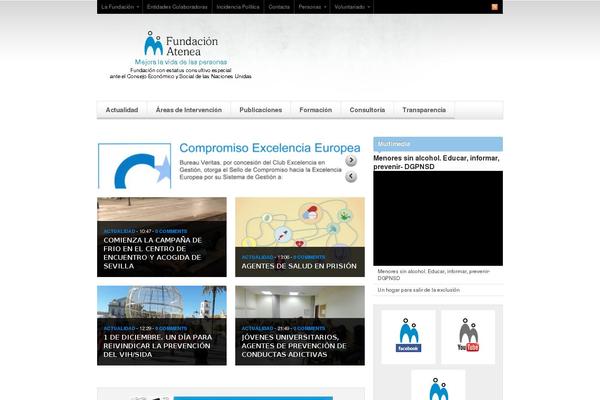Open Contacta menu item

pyautogui.click(x=279, y=7)
